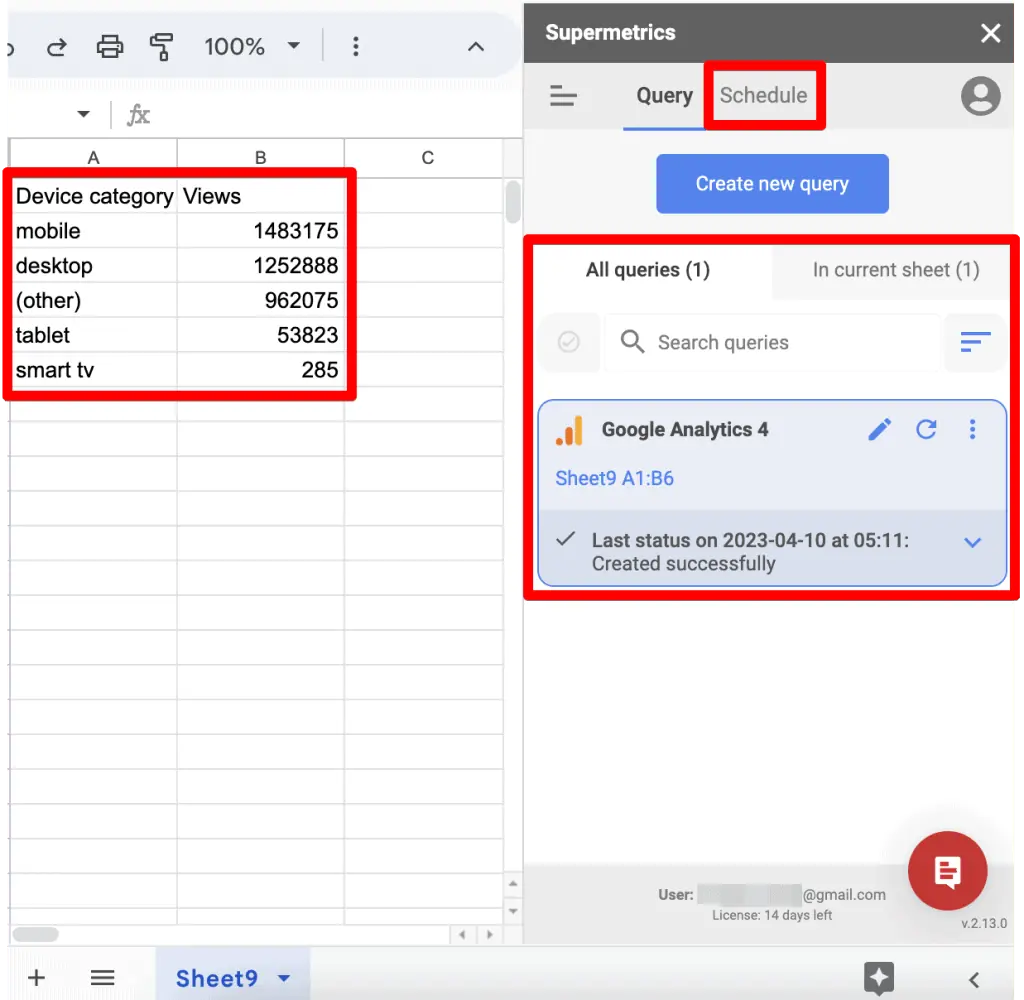The image size is (1024, 1000).
Task: Open the zoom level dropdown
Action: pyautogui.click(x=250, y=46)
